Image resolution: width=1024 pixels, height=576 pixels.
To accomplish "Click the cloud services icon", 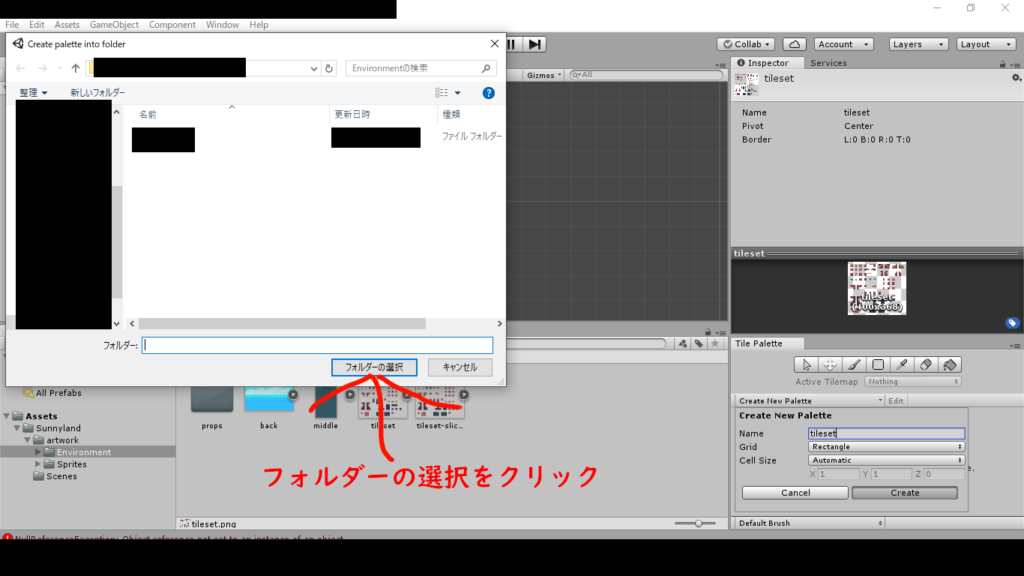I will [x=794, y=44].
